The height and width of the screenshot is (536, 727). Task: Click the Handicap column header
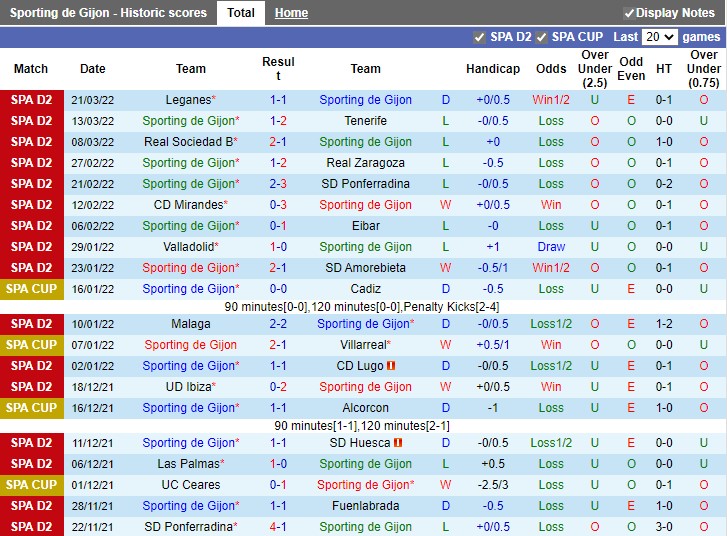pyautogui.click(x=492, y=69)
